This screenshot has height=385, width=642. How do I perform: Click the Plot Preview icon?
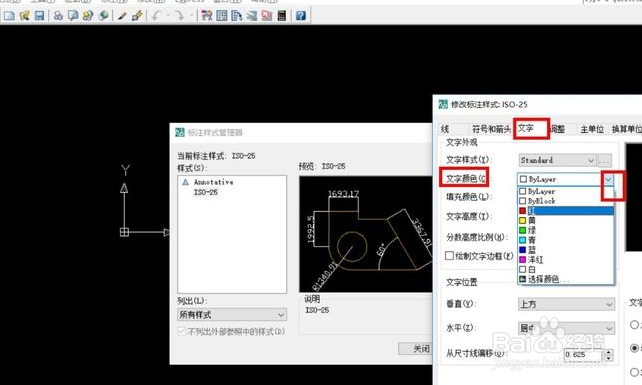click(73, 16)
